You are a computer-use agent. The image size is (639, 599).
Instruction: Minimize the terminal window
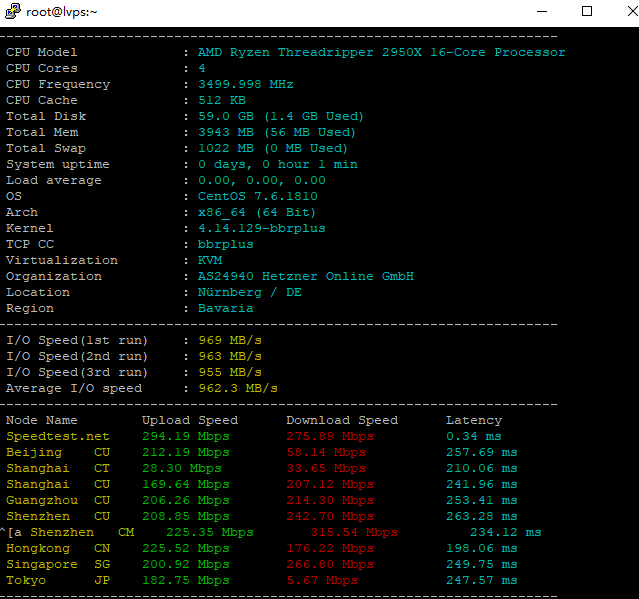coord(541,12)
